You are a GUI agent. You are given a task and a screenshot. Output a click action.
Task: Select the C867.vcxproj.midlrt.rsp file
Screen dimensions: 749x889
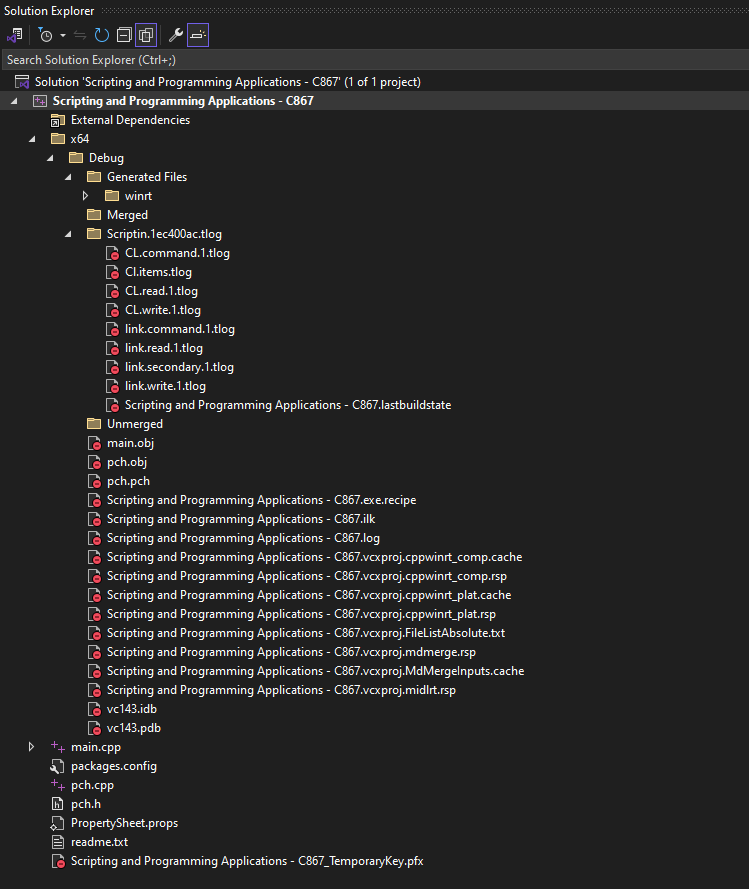pyautogui.click(x=281, y=690)
